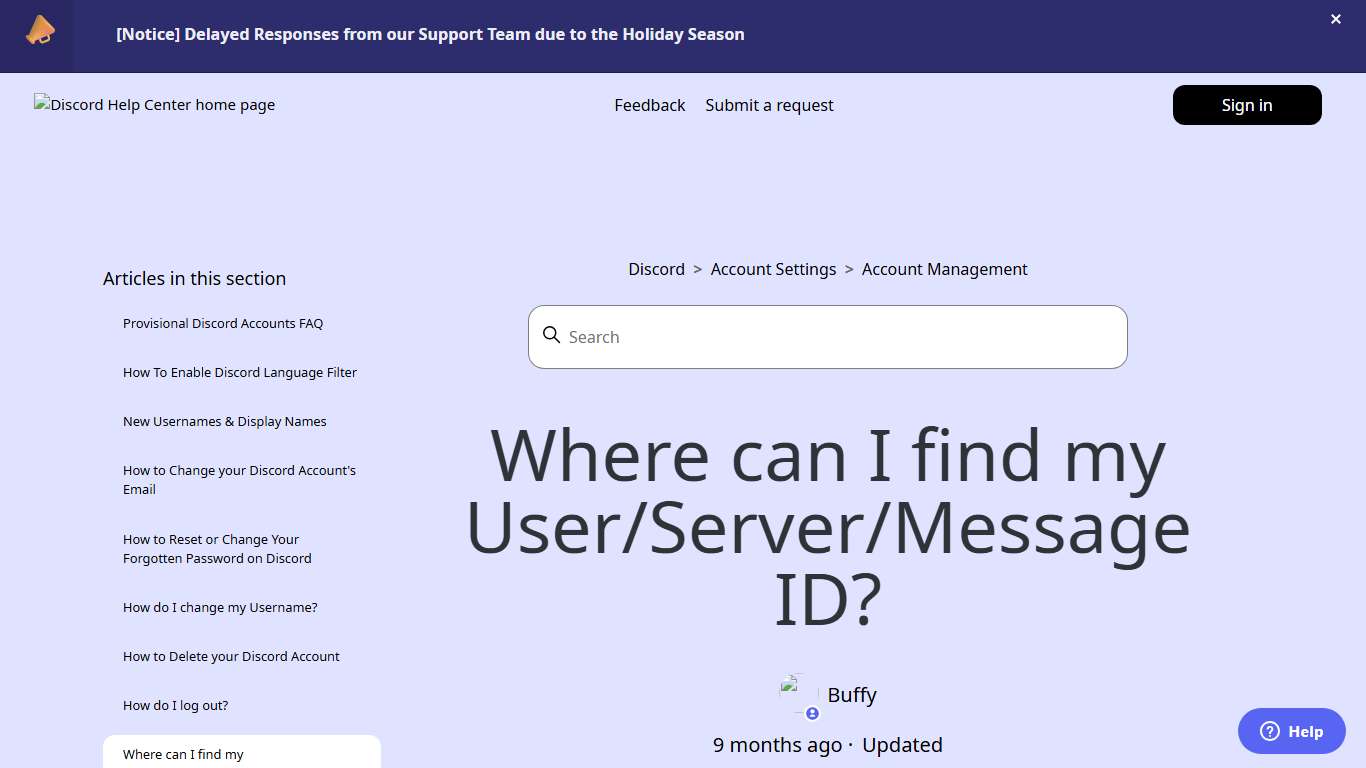Dismiss the holiday notice banner
The height and width of the screenshot is (768, 1366).
1335,19
